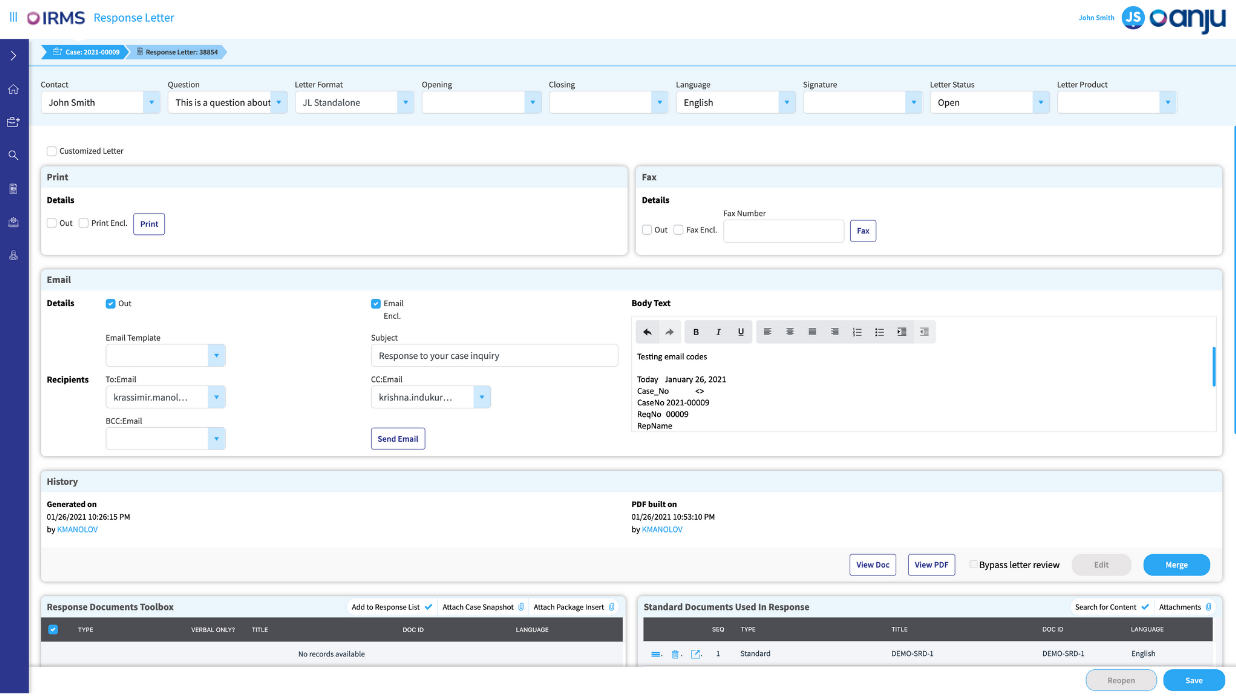
Task: Click in the Fax Number field
Action: [784, 231]
